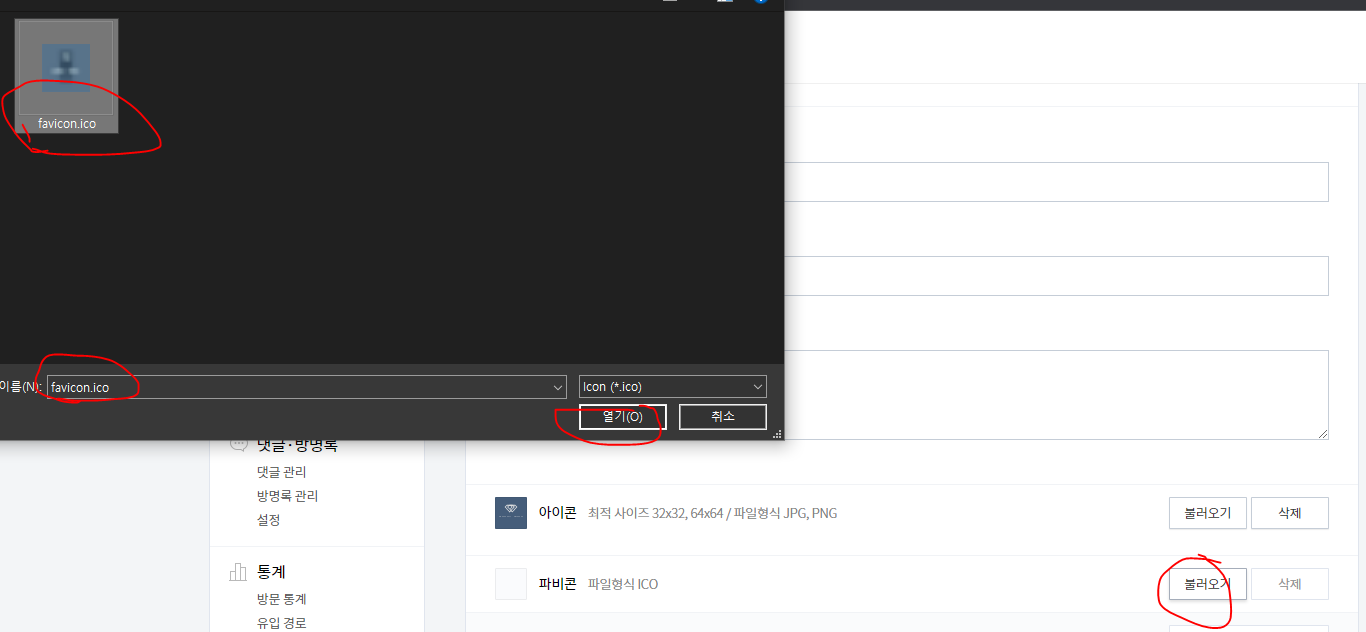Click the 열기(O) open button
The width and height of the screenshot is (1366, 632).
[622, 417]
